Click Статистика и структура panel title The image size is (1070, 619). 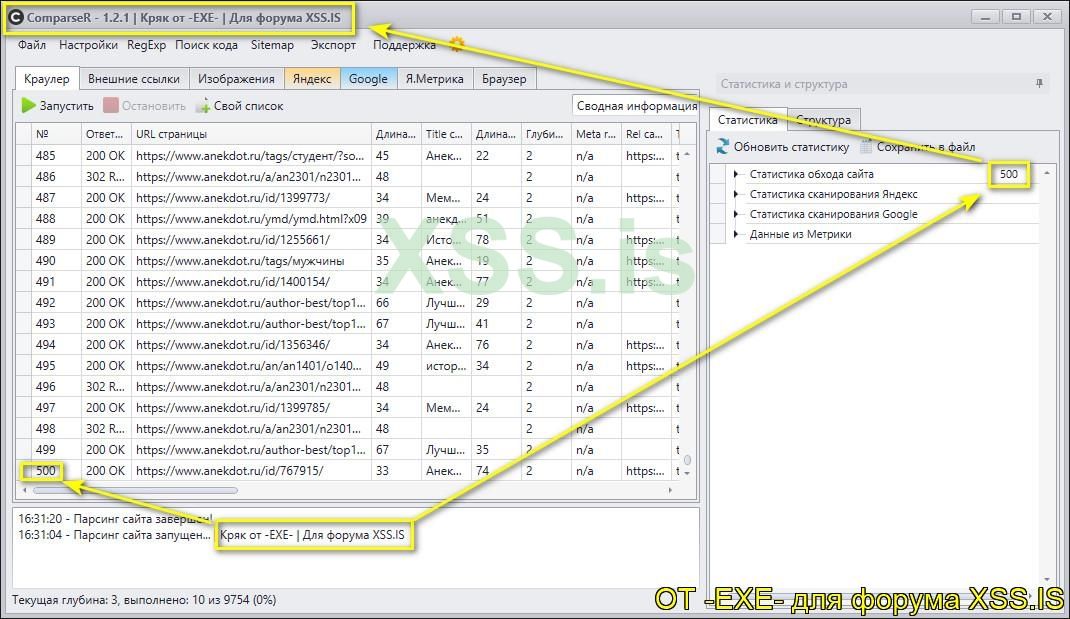[x=784, y=84]
